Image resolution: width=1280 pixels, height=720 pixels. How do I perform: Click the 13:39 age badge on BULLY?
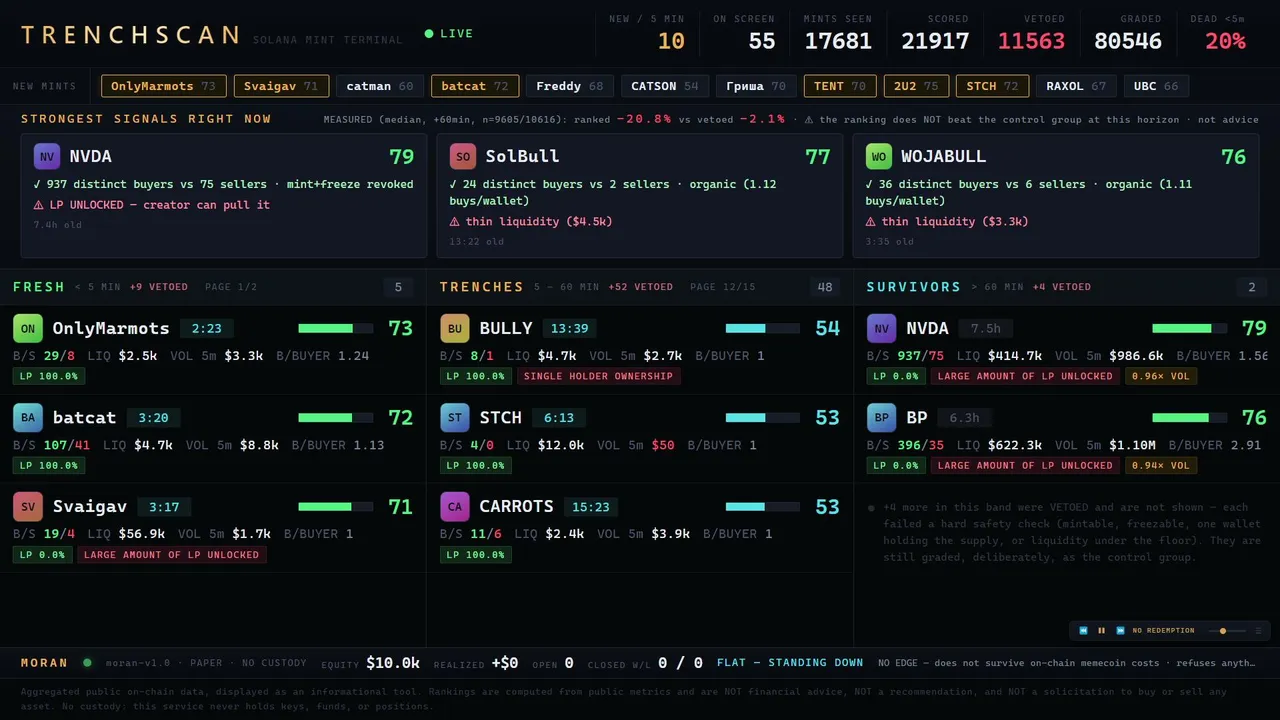(x=569, y=328)
